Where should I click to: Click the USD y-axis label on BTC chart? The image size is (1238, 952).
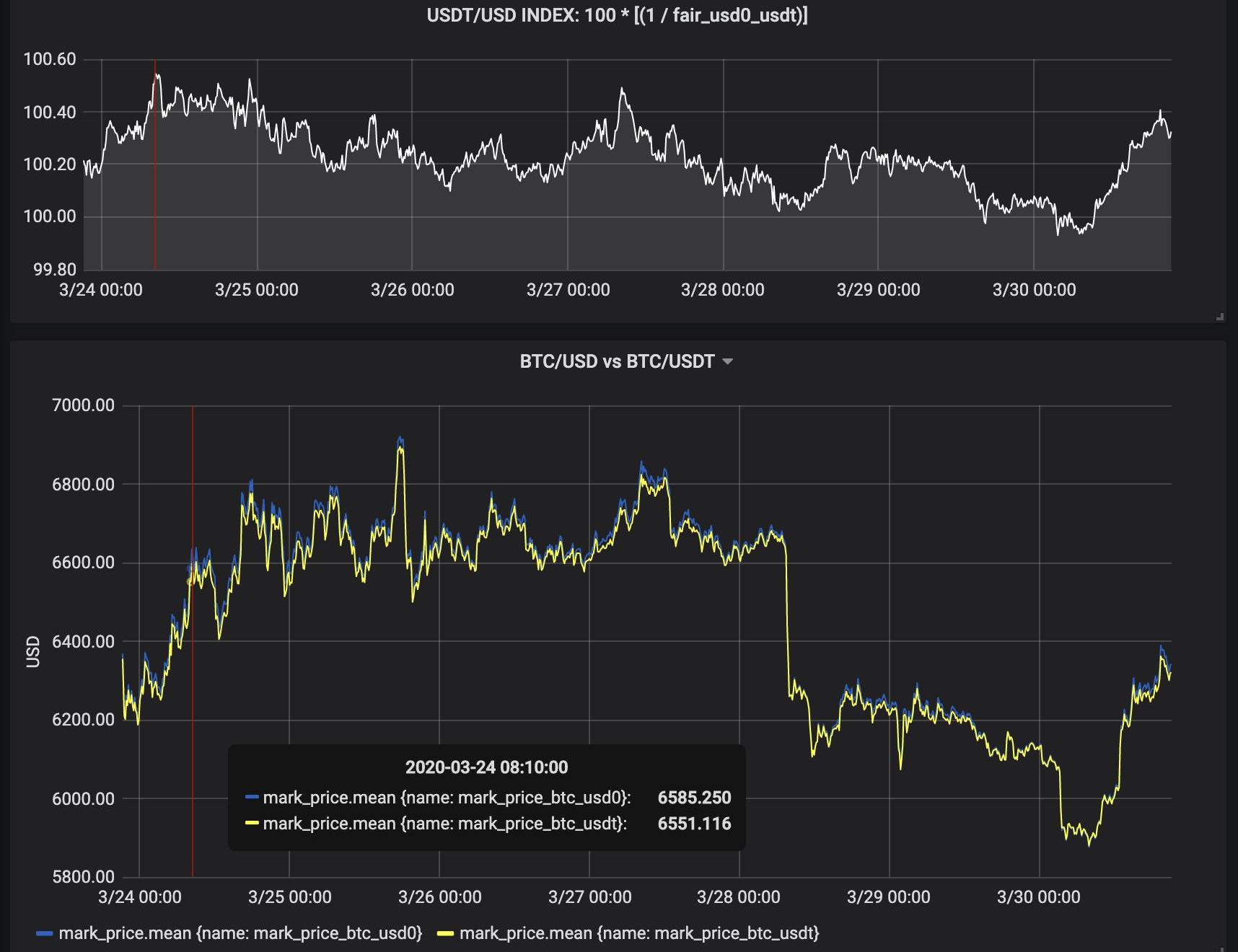[33, 651]
